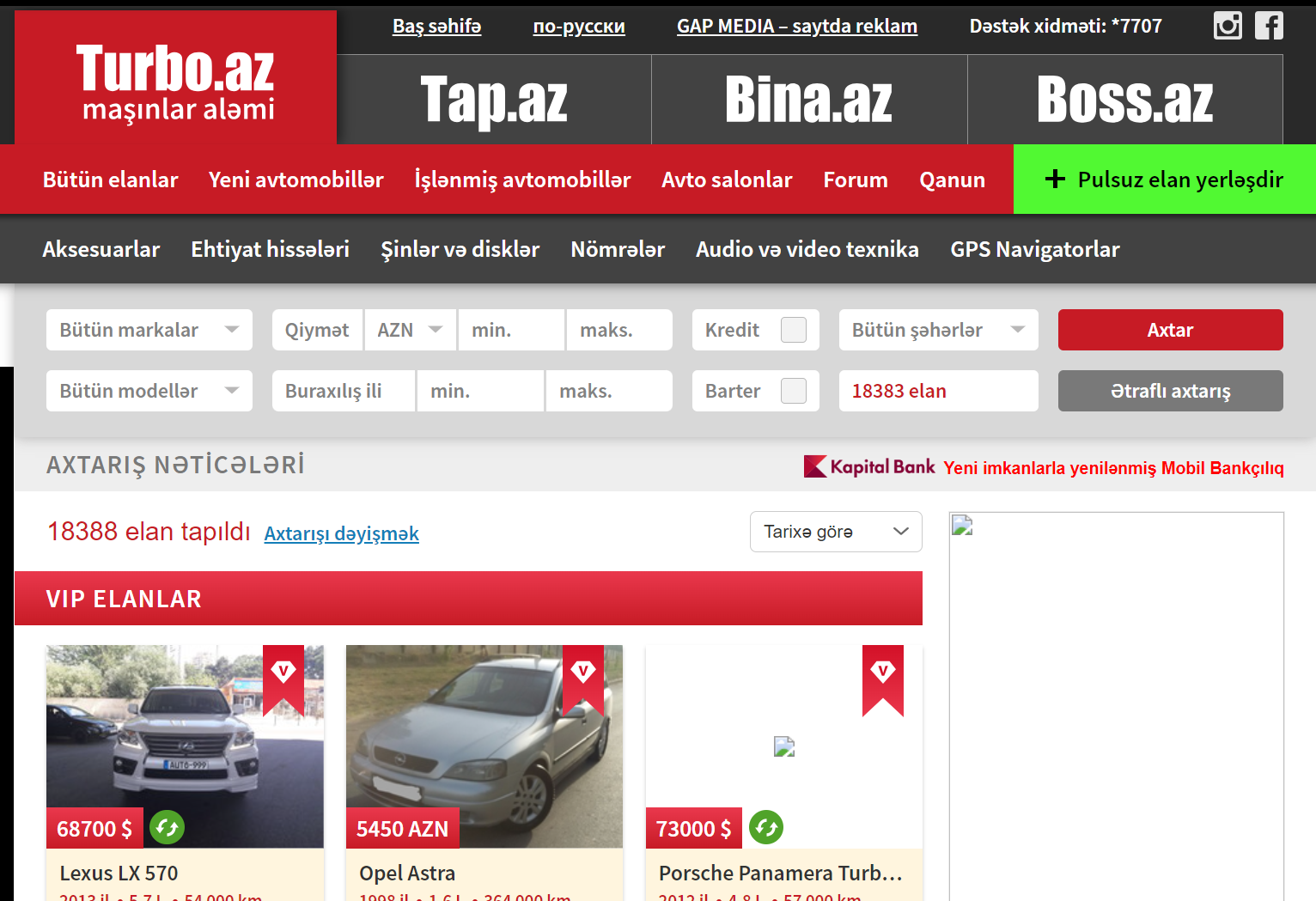Click the 68700 $ price tag
This screenshot has height=901, width=1316.
(x=94, y=828)
